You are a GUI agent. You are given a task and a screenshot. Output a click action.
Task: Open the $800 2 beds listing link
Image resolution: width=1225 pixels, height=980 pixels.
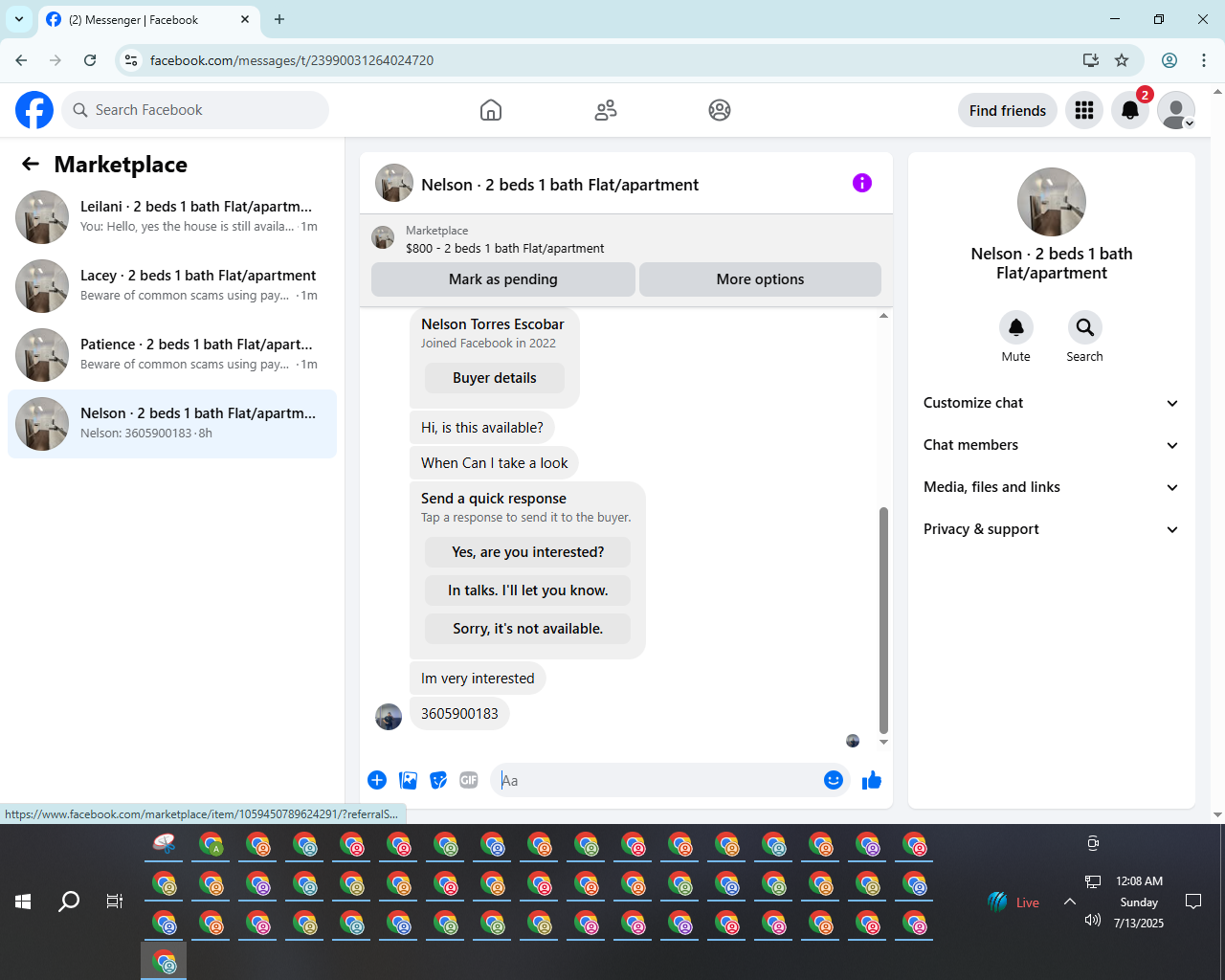tap(504, 248)
